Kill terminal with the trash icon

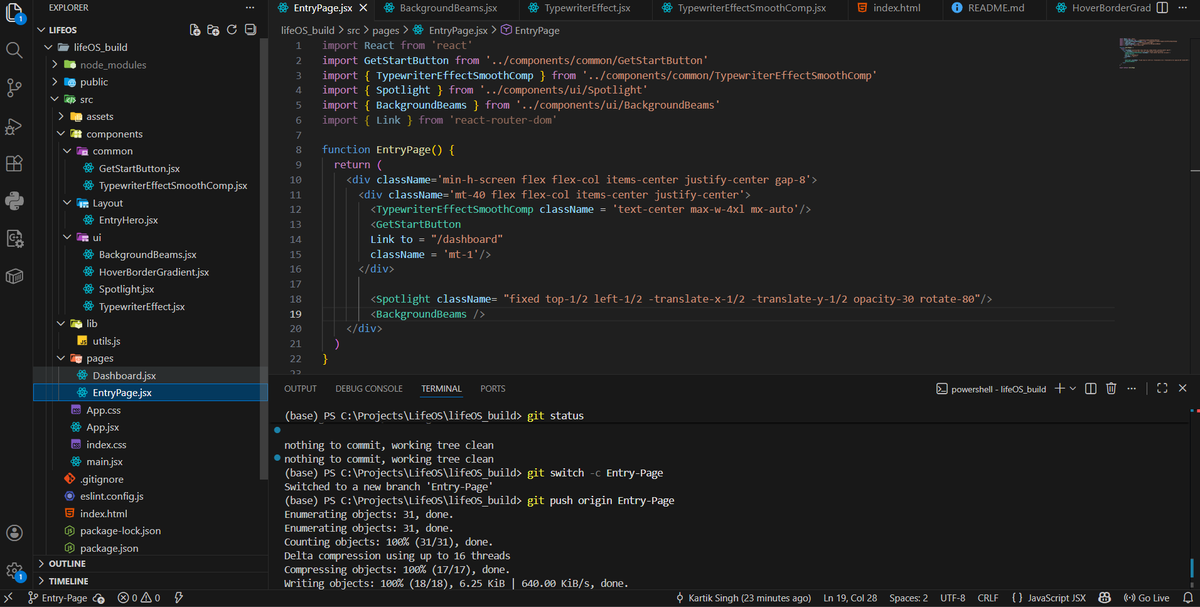tap(1111, 388)
